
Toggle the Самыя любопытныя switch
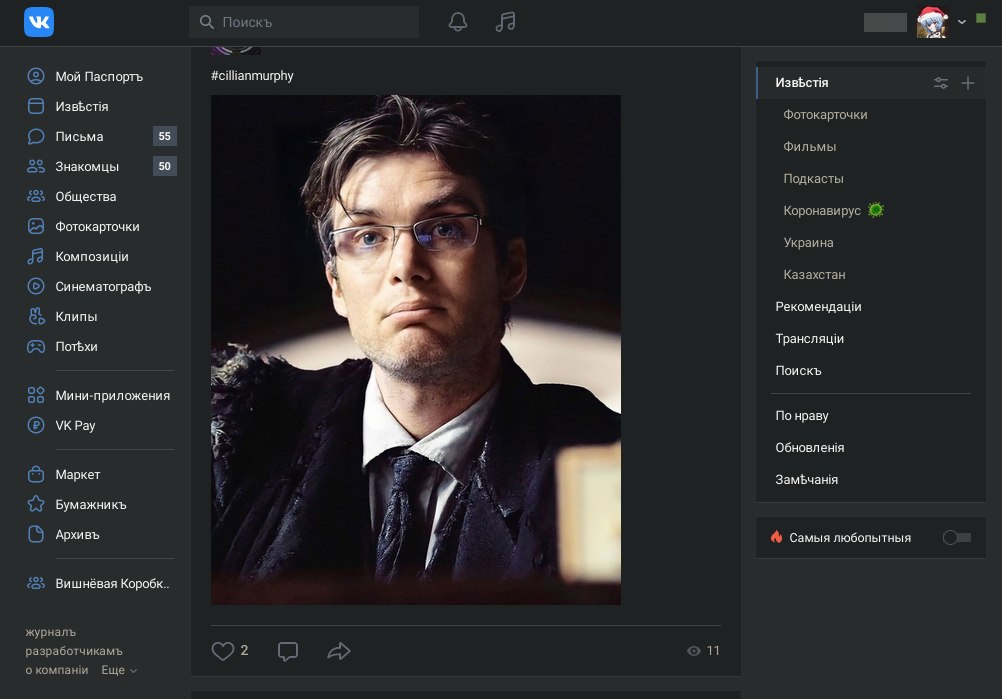coord(957,538)
